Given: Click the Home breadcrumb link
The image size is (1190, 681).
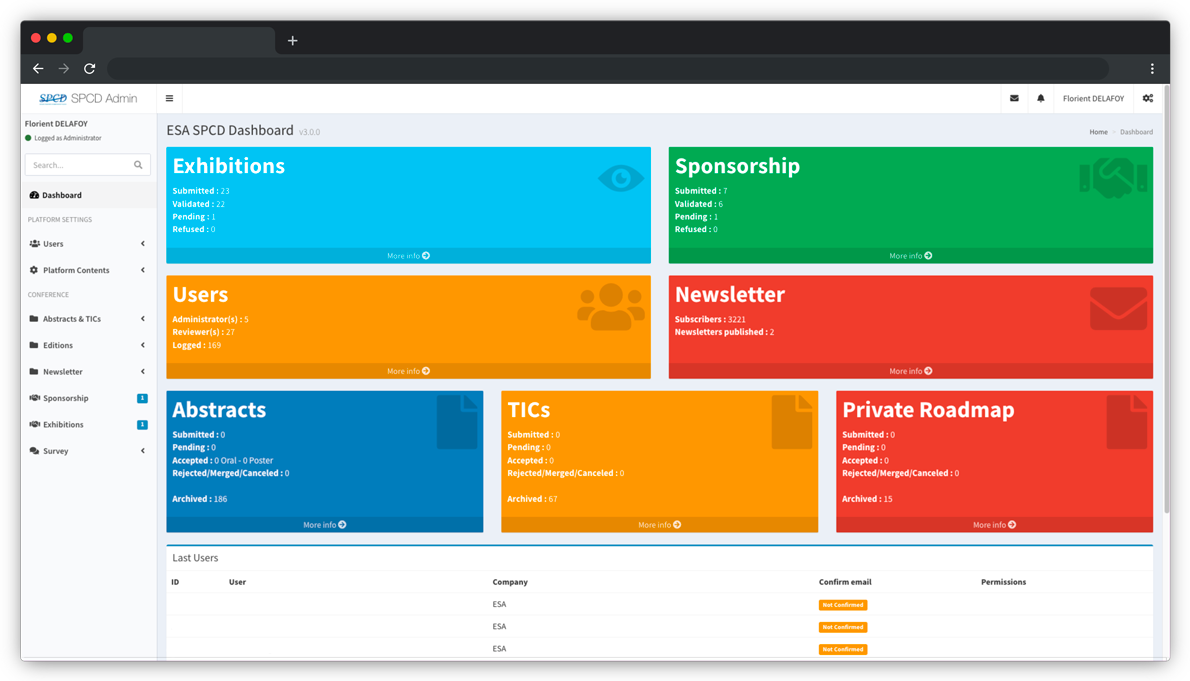Looking at the screenshot, I should pos(1098,132).
